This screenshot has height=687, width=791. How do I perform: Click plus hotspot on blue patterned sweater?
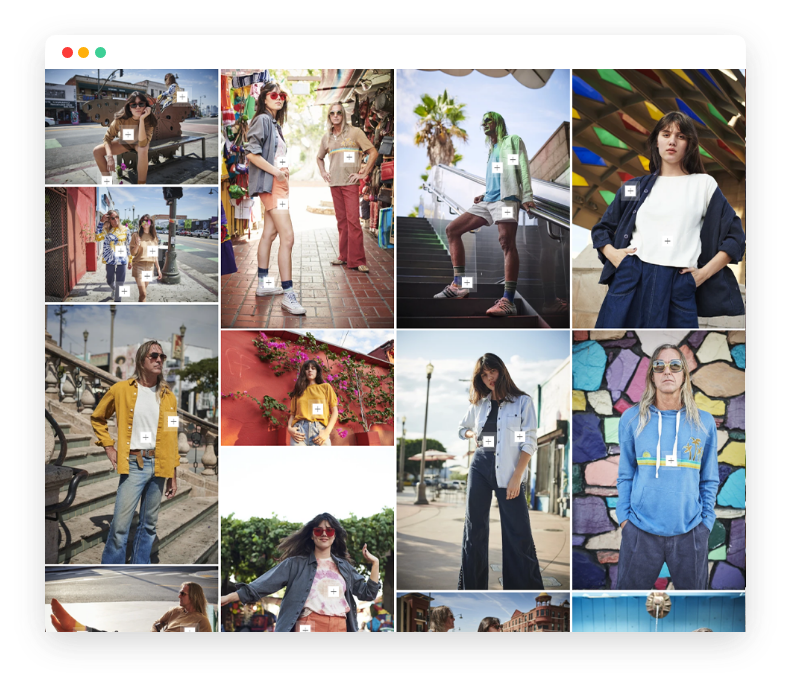click(x=120, y=251)
